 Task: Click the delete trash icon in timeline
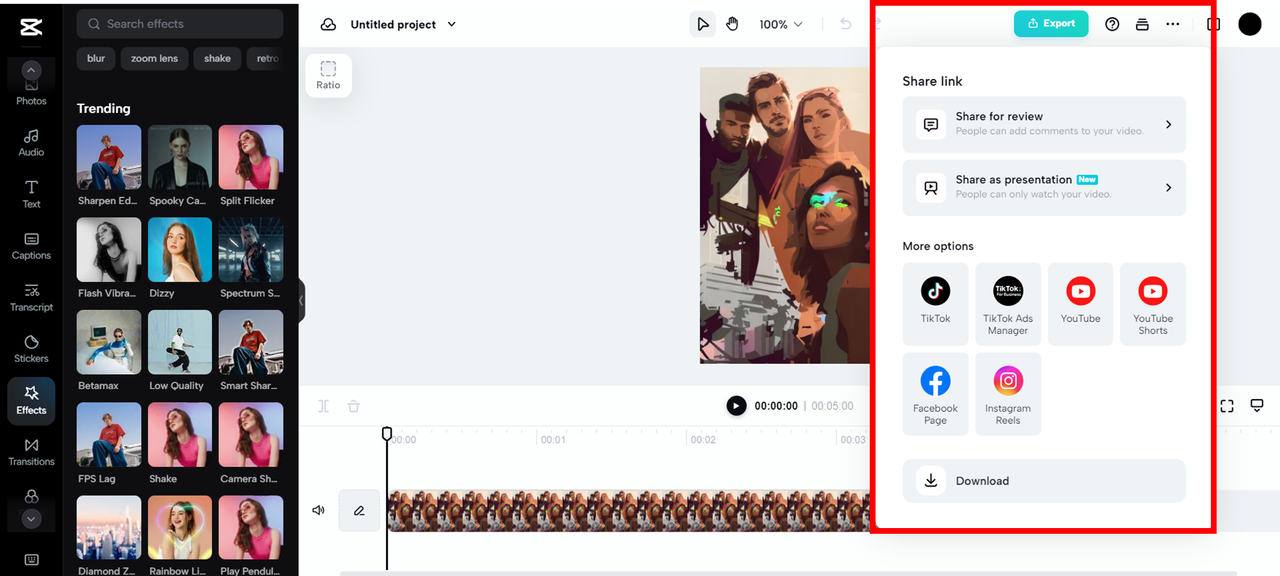[x=353, y=406]
